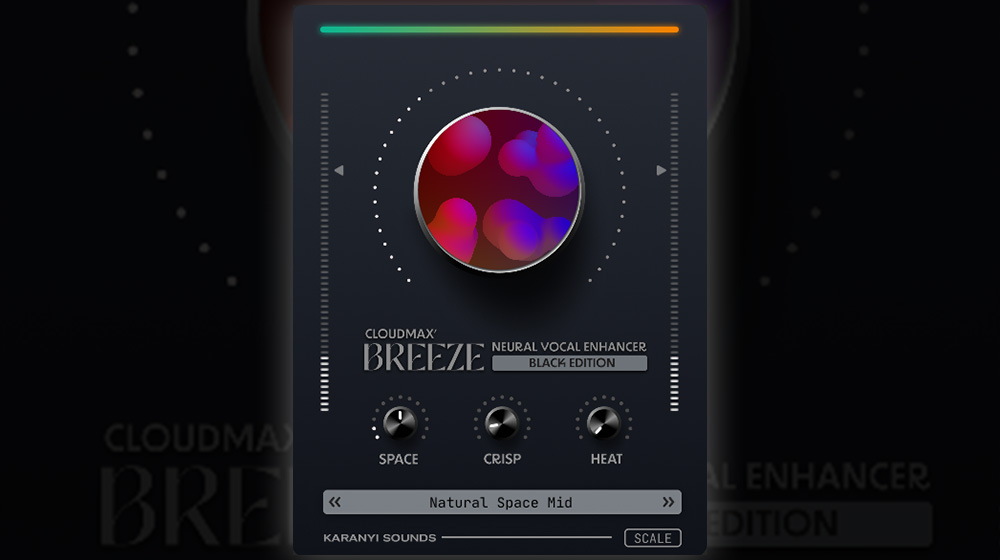The height and width of the screenshot is (560, 1000).
Task: Click the NEURAL VOCAL ENHANCER text
Action: click(569, 346)
